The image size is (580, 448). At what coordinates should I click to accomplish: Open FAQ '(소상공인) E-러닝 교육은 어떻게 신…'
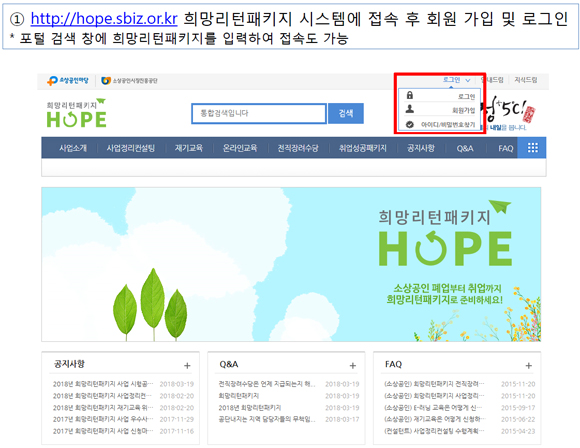pos(433,408)
